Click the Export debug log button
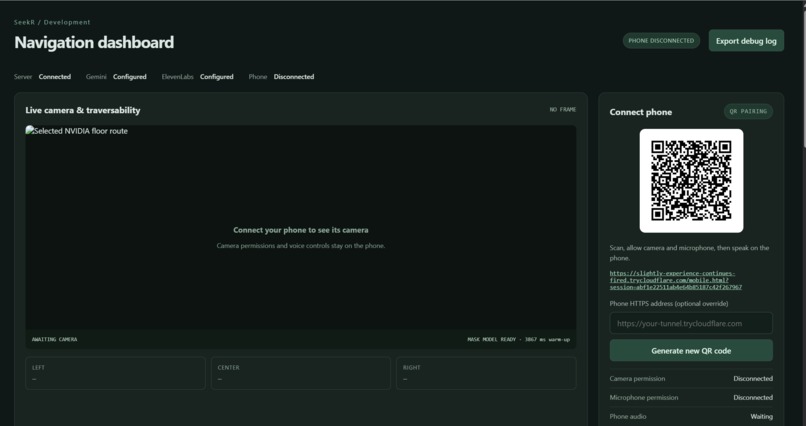The height and width of the screenshot is (426, 806). tap(746, 41)
